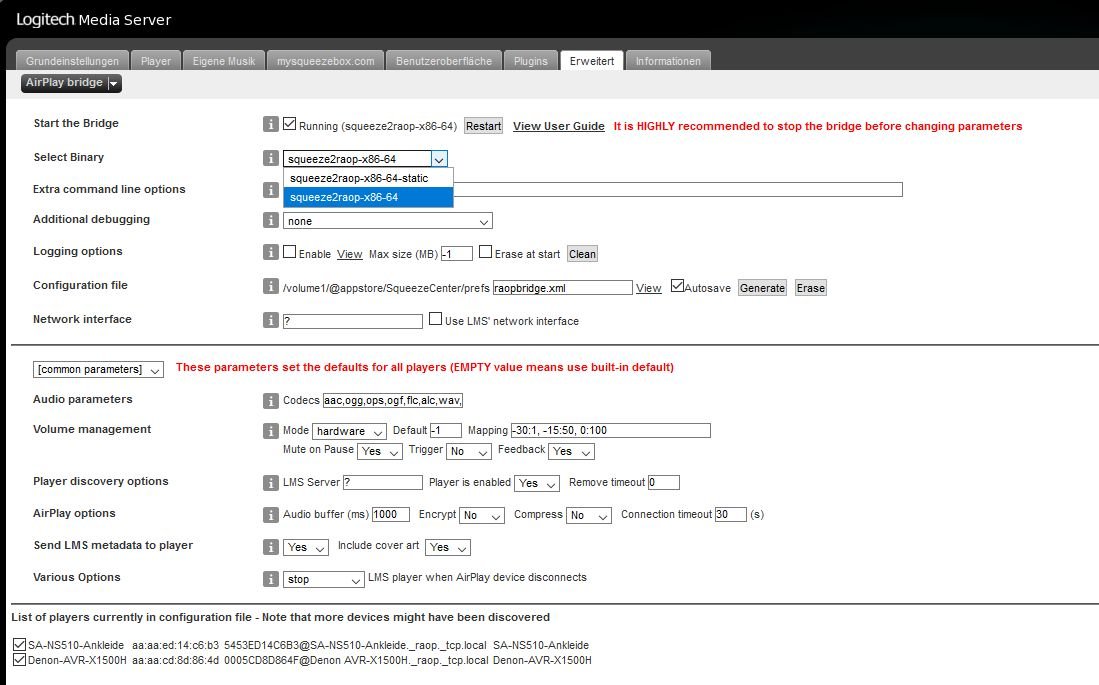Open the AirPlay bridge settings selector

(71, 83)
